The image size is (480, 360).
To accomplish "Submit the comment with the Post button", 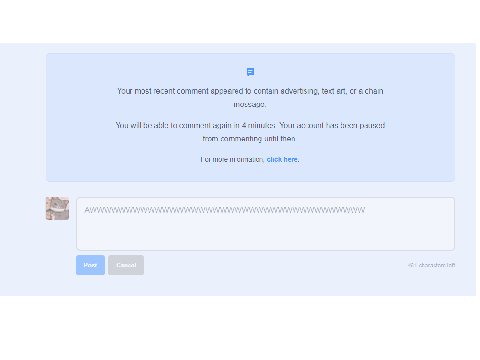I will (90, 265).
